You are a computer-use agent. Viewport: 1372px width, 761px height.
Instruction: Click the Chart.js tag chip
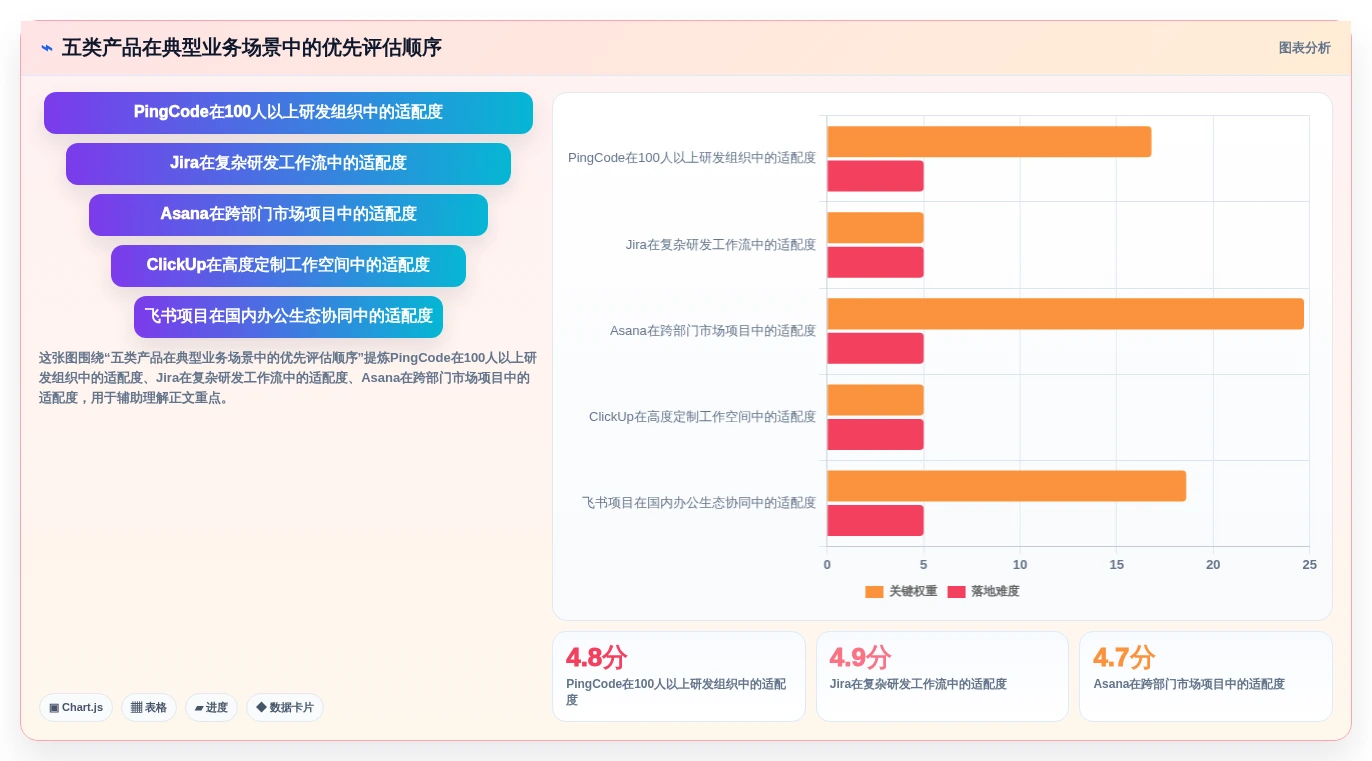point(76,708)
